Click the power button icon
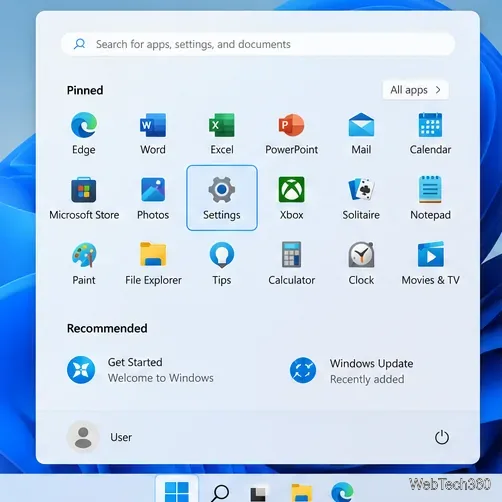502x502 pixels. pos(442,437)
